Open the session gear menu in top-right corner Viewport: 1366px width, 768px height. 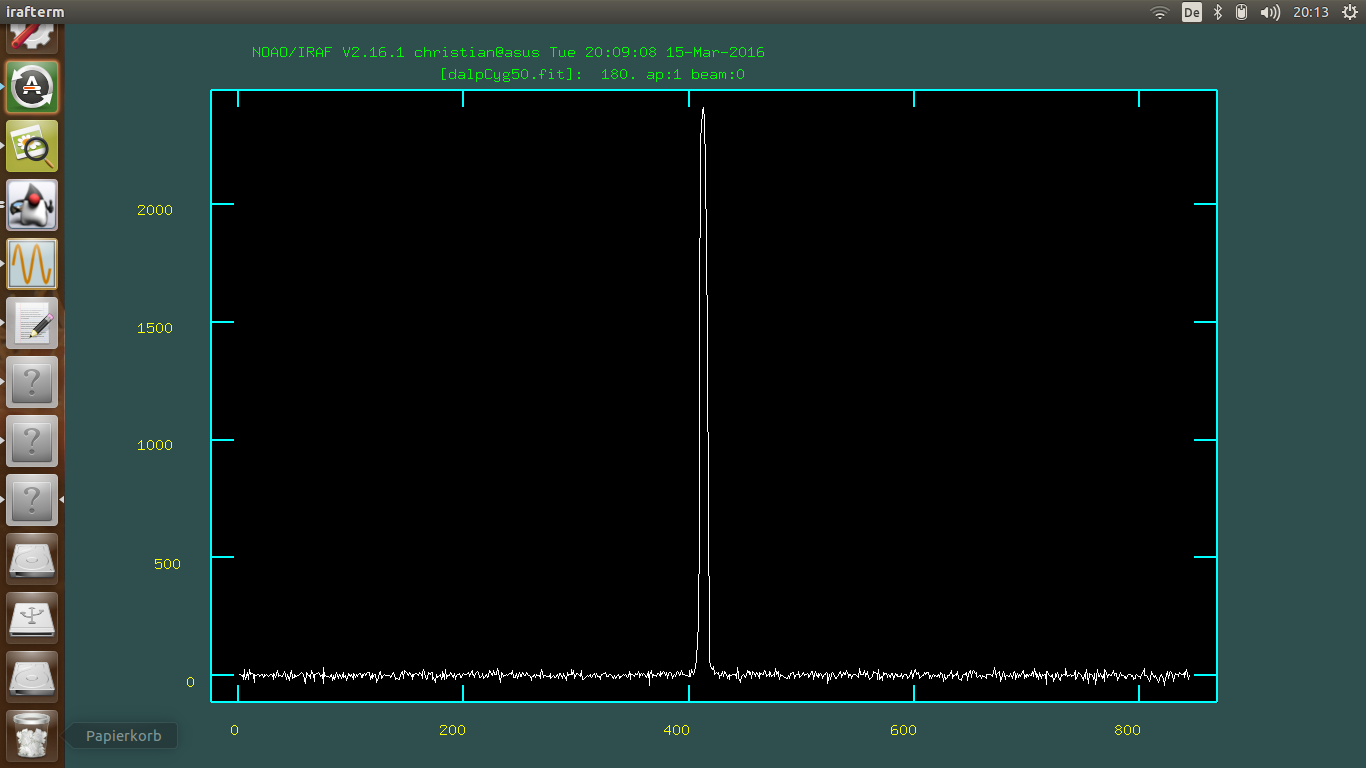coord(1347,12)
